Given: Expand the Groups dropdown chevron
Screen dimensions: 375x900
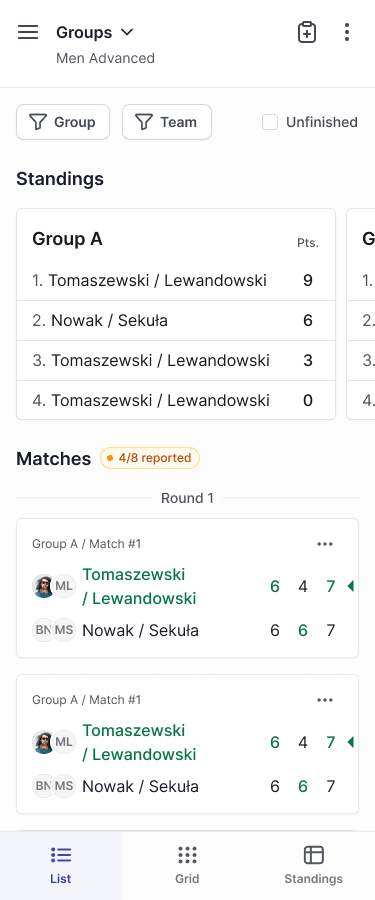Looking at the screenshot, I should tap(127, 32).
